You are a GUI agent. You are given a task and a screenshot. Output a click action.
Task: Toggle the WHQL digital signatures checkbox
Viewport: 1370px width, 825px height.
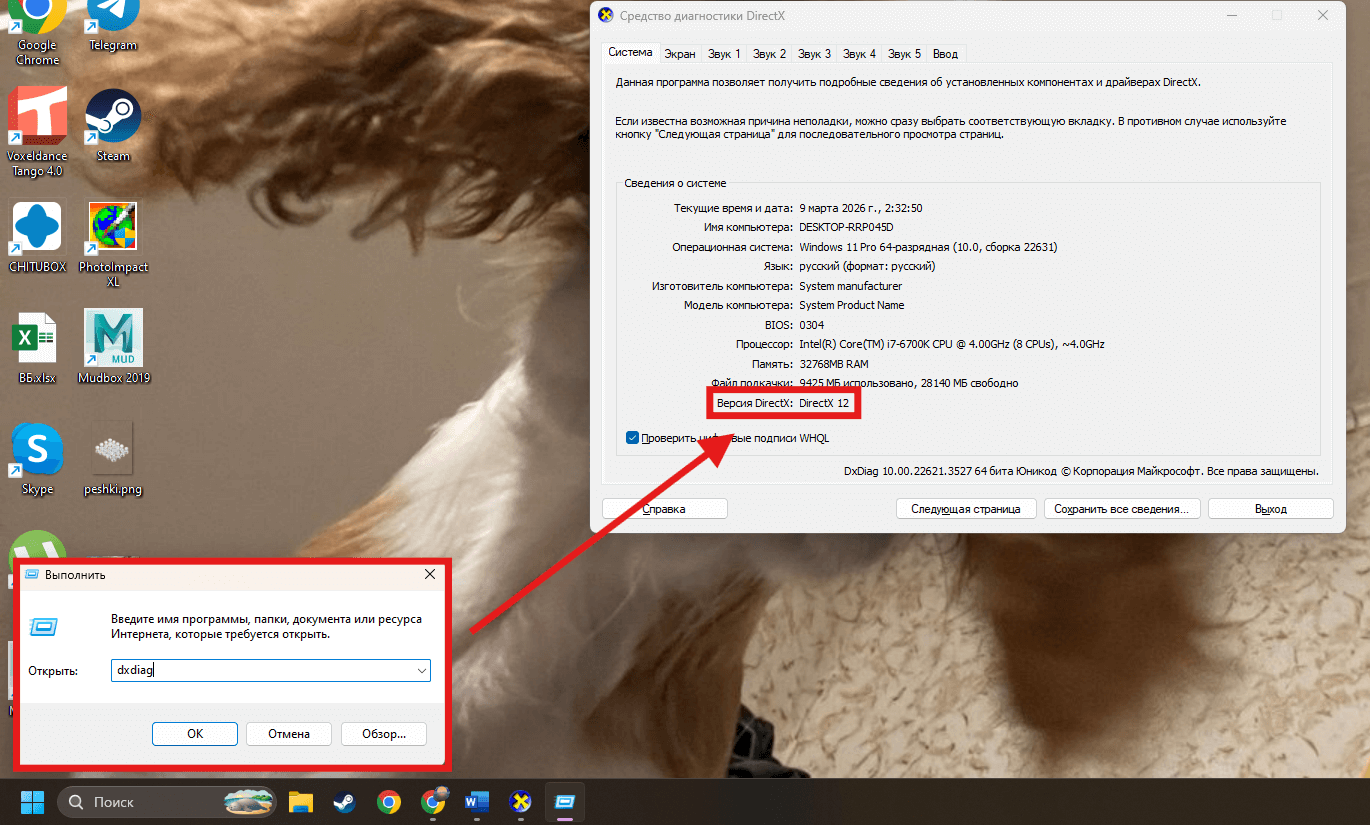[x=632, y=438]
